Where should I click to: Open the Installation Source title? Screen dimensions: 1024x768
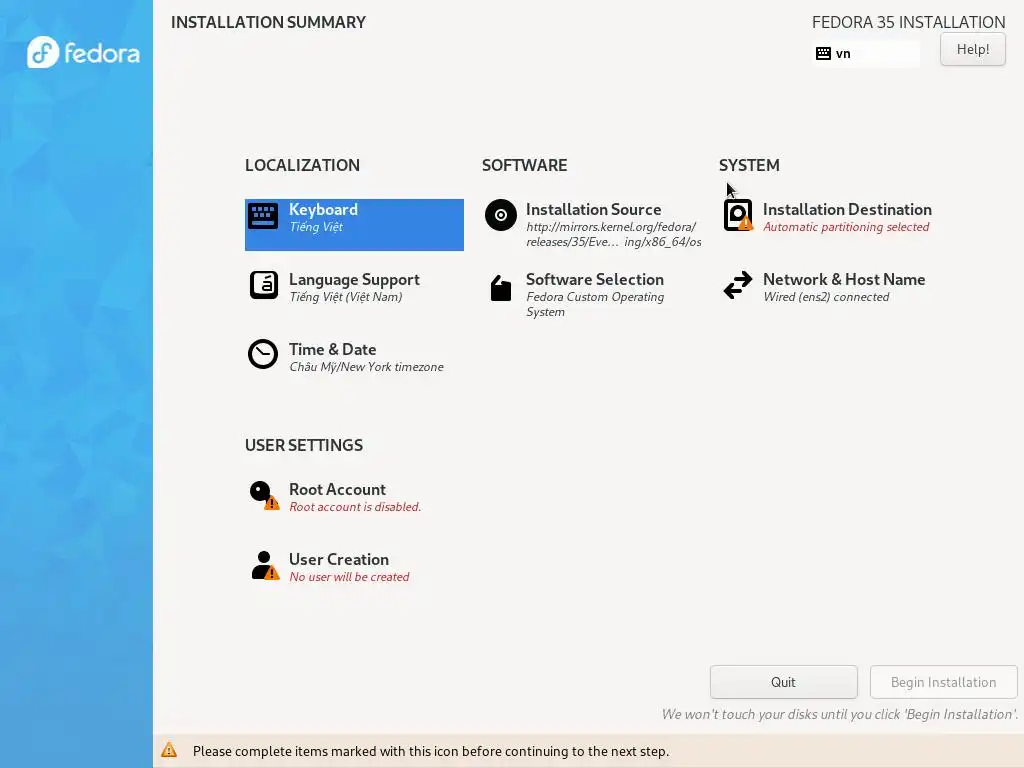coord(594,210)
